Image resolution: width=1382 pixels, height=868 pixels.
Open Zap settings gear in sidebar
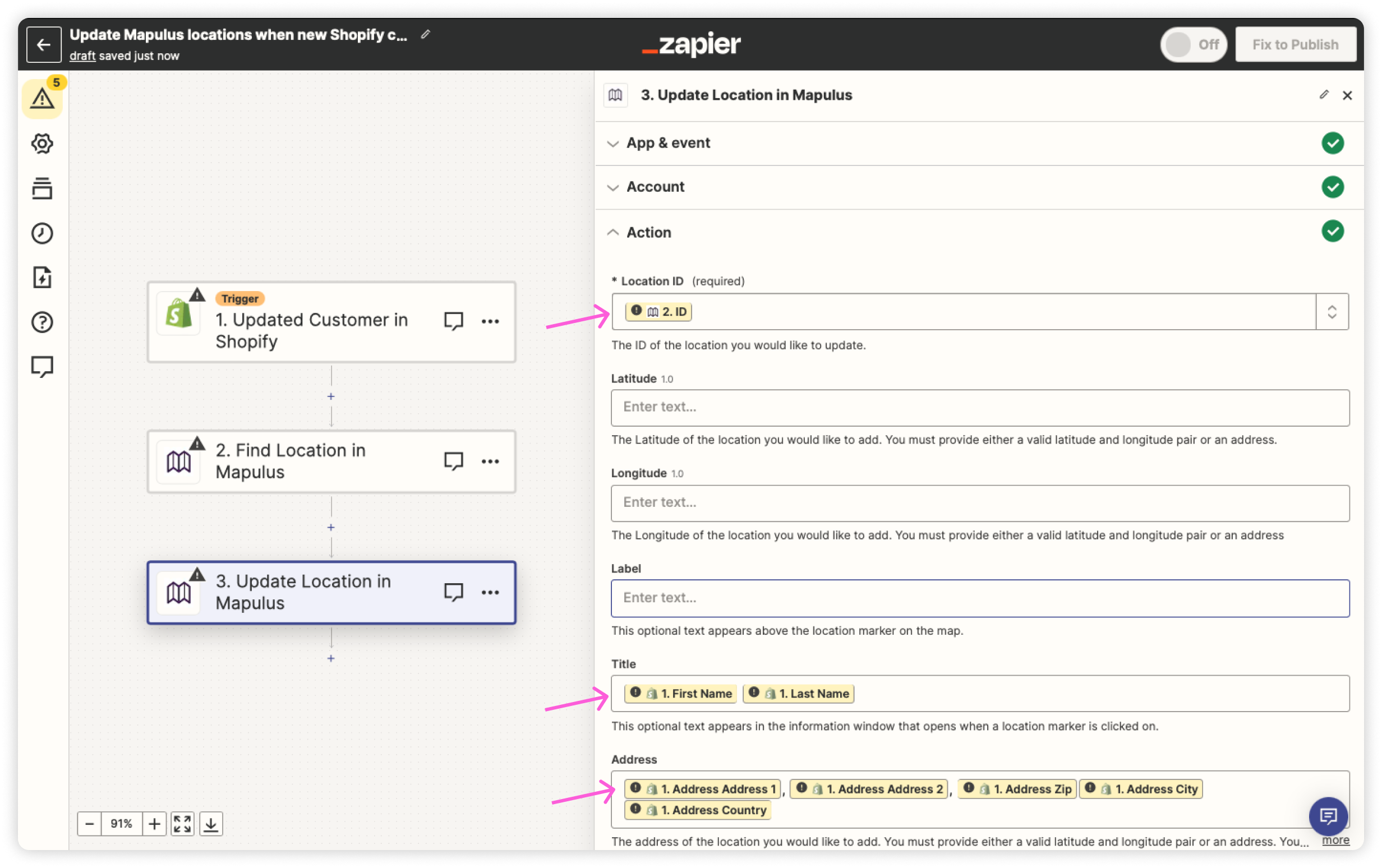[43, 144]
